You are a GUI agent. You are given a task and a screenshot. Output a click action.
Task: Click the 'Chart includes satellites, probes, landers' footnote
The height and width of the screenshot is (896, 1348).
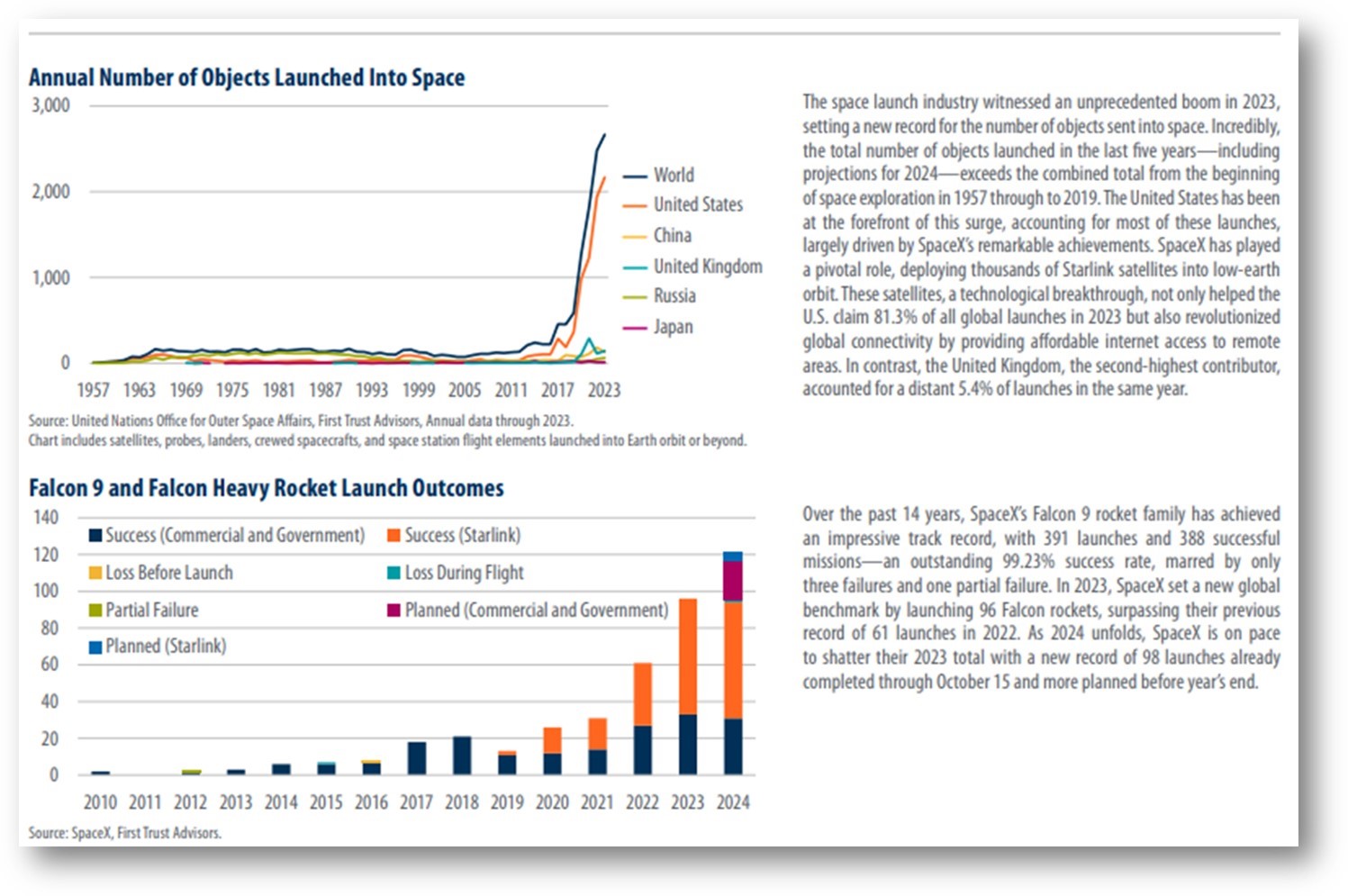click(387, 440)
